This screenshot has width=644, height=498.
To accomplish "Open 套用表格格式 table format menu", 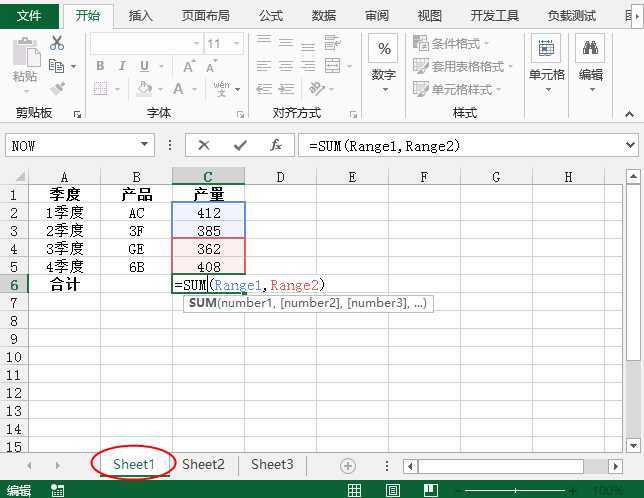I will (x=463, y=66).
